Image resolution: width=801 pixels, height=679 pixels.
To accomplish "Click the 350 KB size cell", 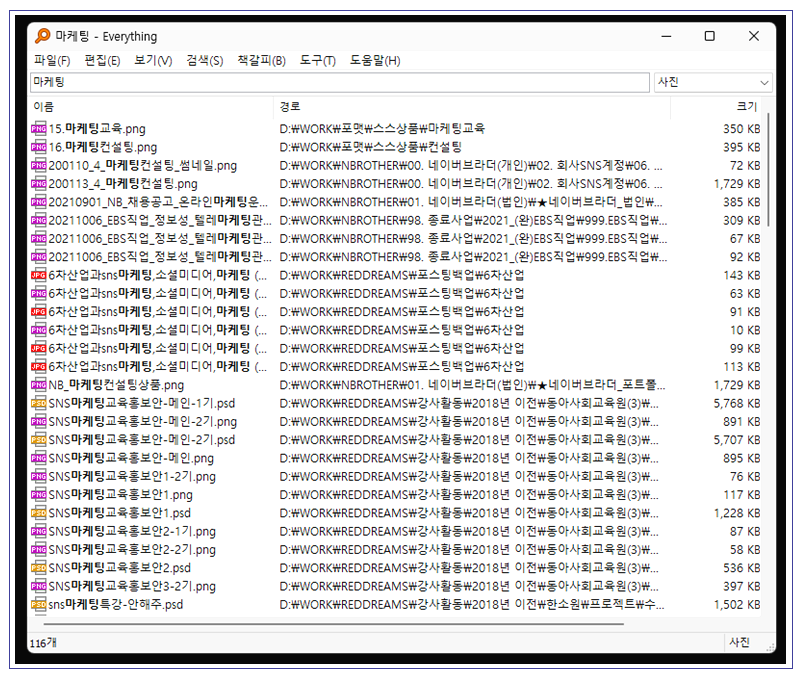I will pos(741,129).
